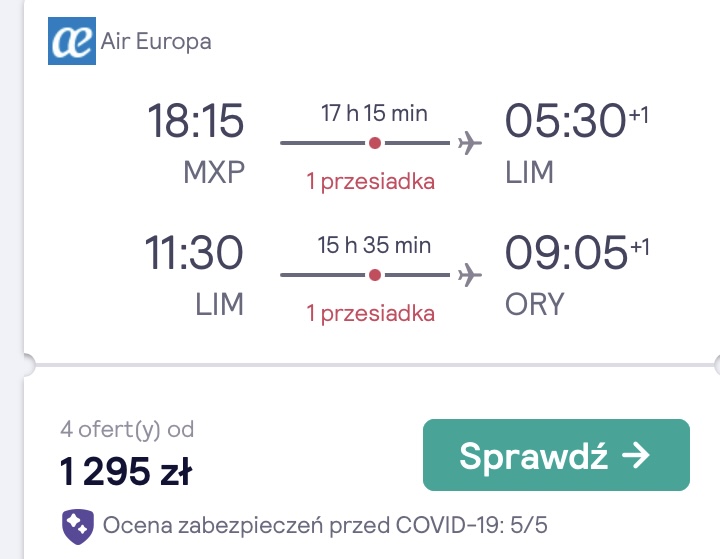Select the 18:15 departure time
This screenshot has width=720, height=559.
[195, 121]
